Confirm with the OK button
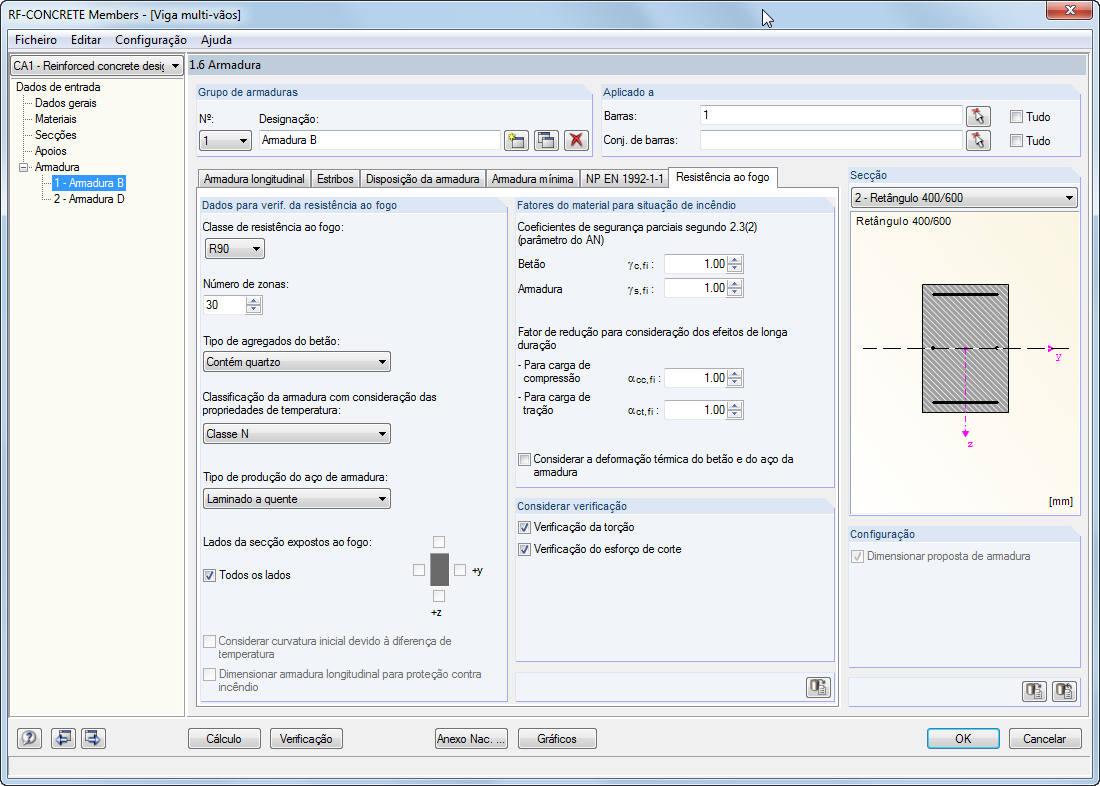This screenshot has width=1100, height=786. (963, 738)
